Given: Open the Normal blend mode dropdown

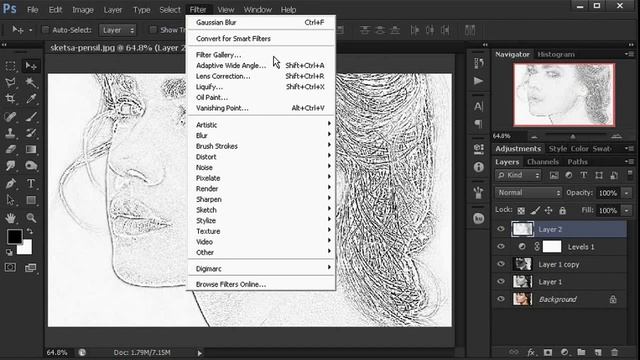Looking at the screenshot, I should coord(529,193).
